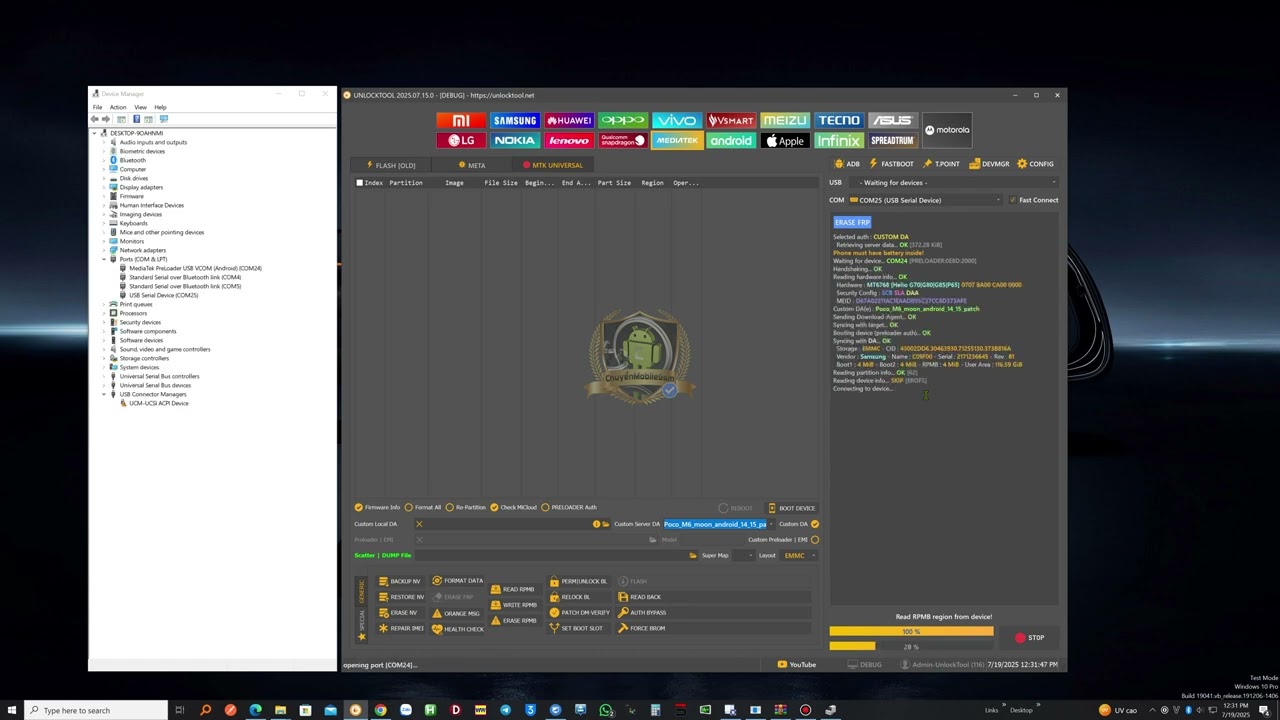This screenshot has height=720, width=1280.
Task: Click the BOOT DEVICE button
Action: click(x=791, y=508)
